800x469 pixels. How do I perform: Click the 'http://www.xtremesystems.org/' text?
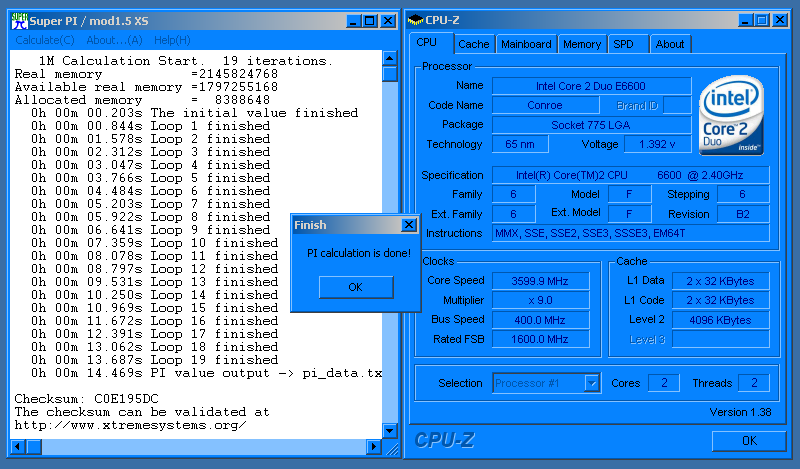131,425
